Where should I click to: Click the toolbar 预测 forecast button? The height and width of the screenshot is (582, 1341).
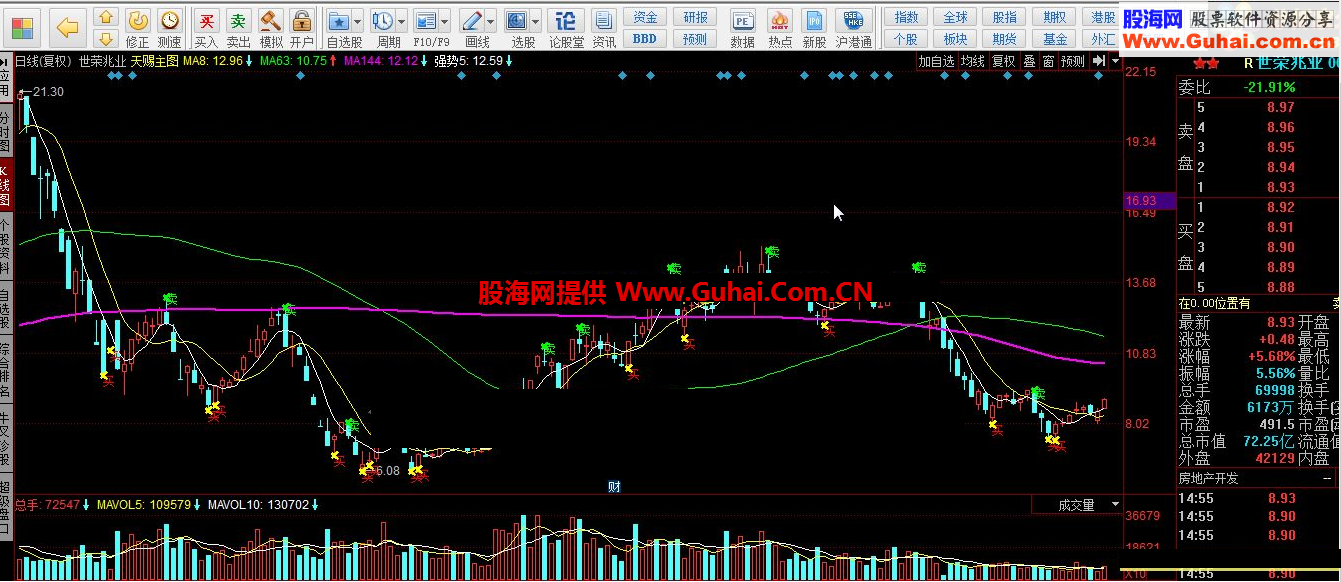tap(696, 38)
